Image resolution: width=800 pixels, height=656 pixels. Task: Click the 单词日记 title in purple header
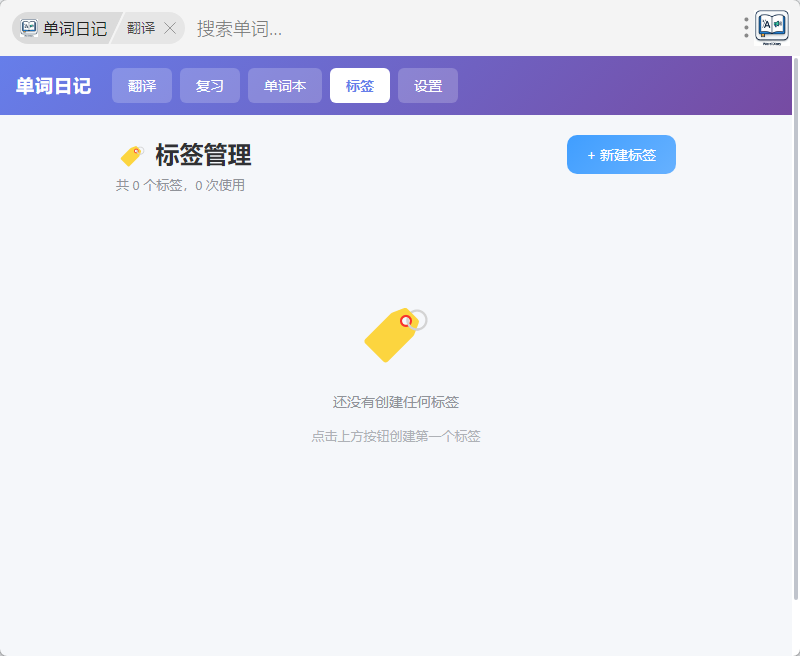[53, 86]
